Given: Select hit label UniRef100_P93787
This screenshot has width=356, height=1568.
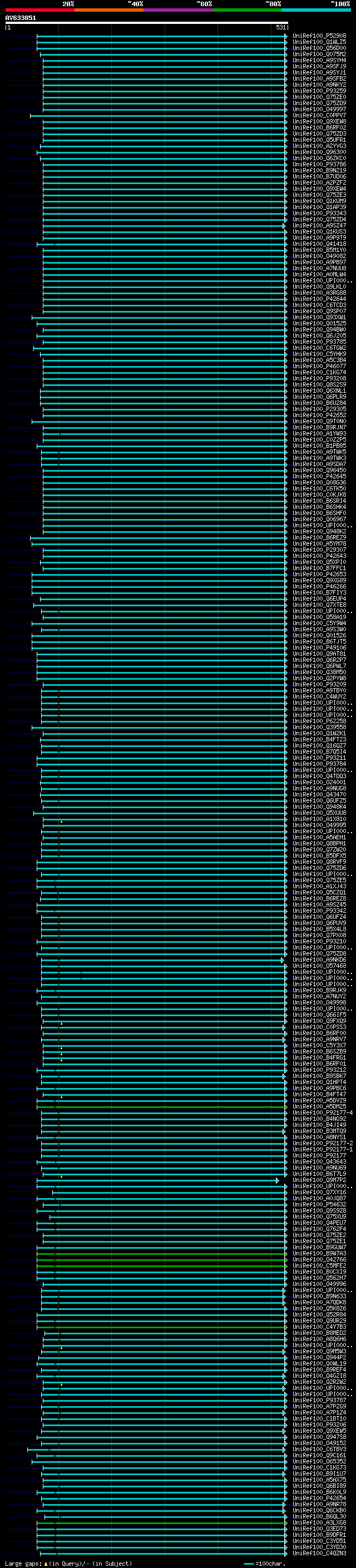Looking at the screenshot, I should [319, 1400].
